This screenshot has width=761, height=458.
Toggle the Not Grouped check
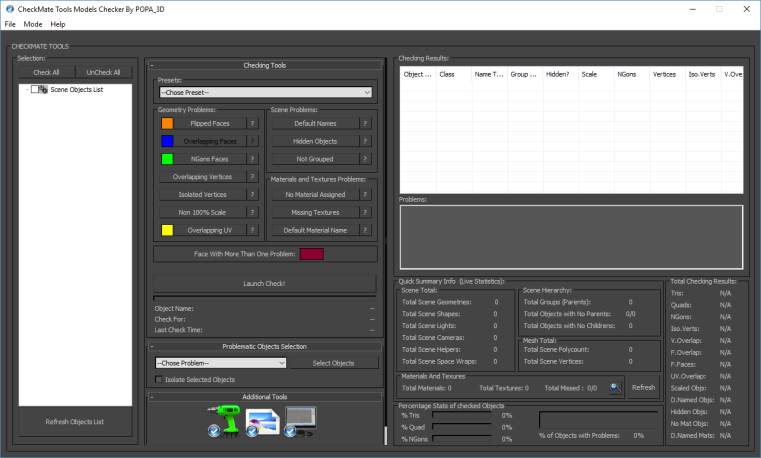[x=315, y=159]
